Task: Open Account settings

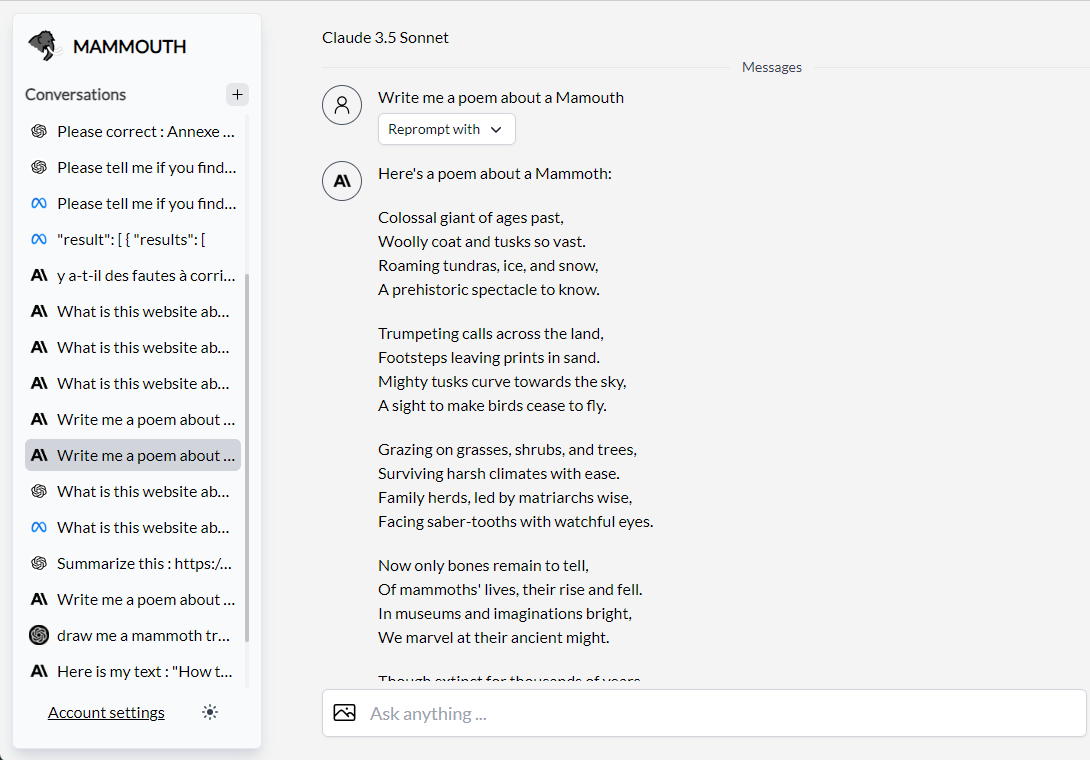Action: pyautogui.click(x=106, y=712)
